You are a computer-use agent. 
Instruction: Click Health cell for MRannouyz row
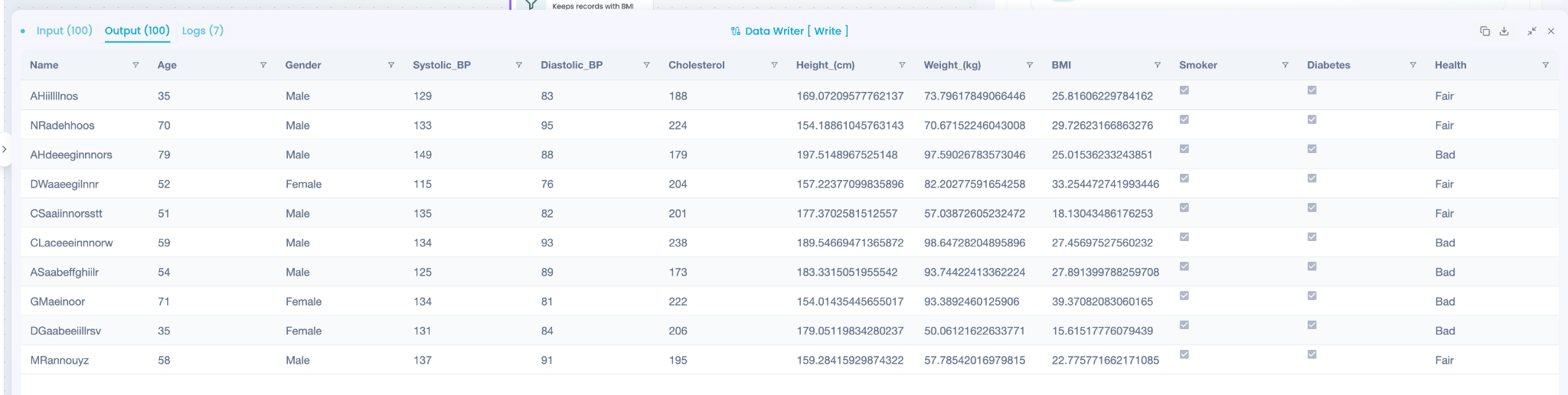coord(1445,361)
